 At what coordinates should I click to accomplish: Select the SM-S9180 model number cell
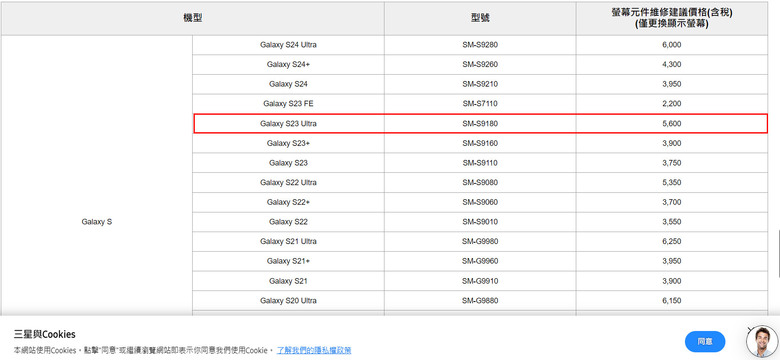[480, 123]
